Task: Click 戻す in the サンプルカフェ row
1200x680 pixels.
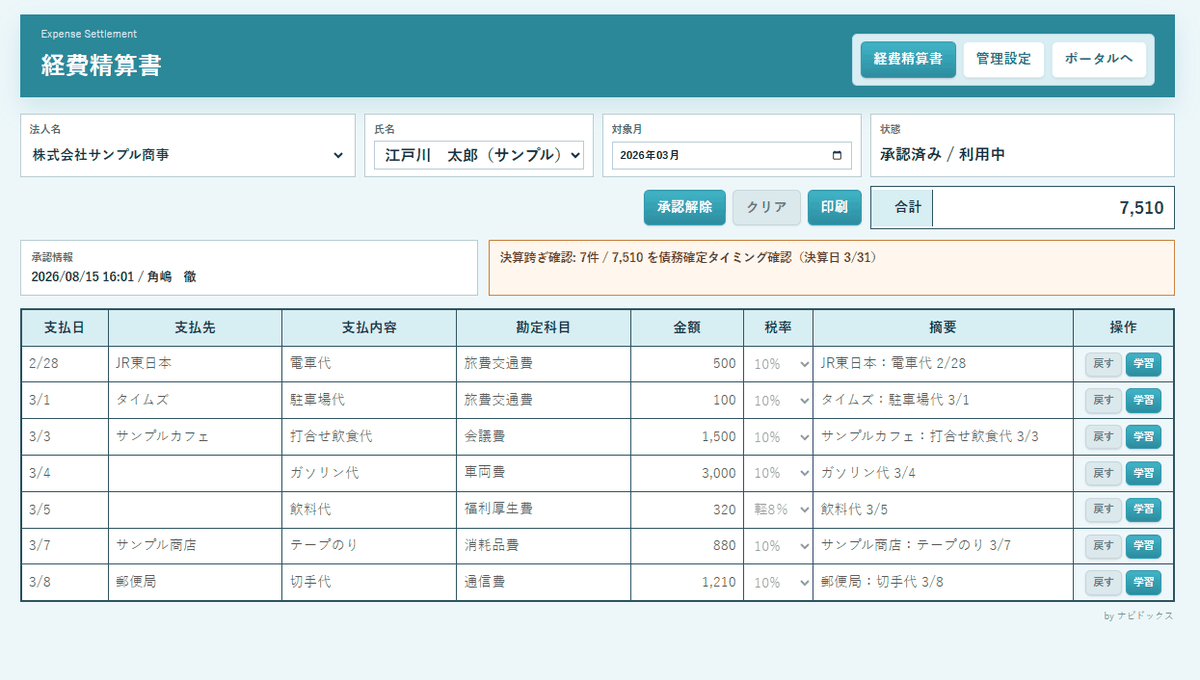Action: (x=1104, y=437)
